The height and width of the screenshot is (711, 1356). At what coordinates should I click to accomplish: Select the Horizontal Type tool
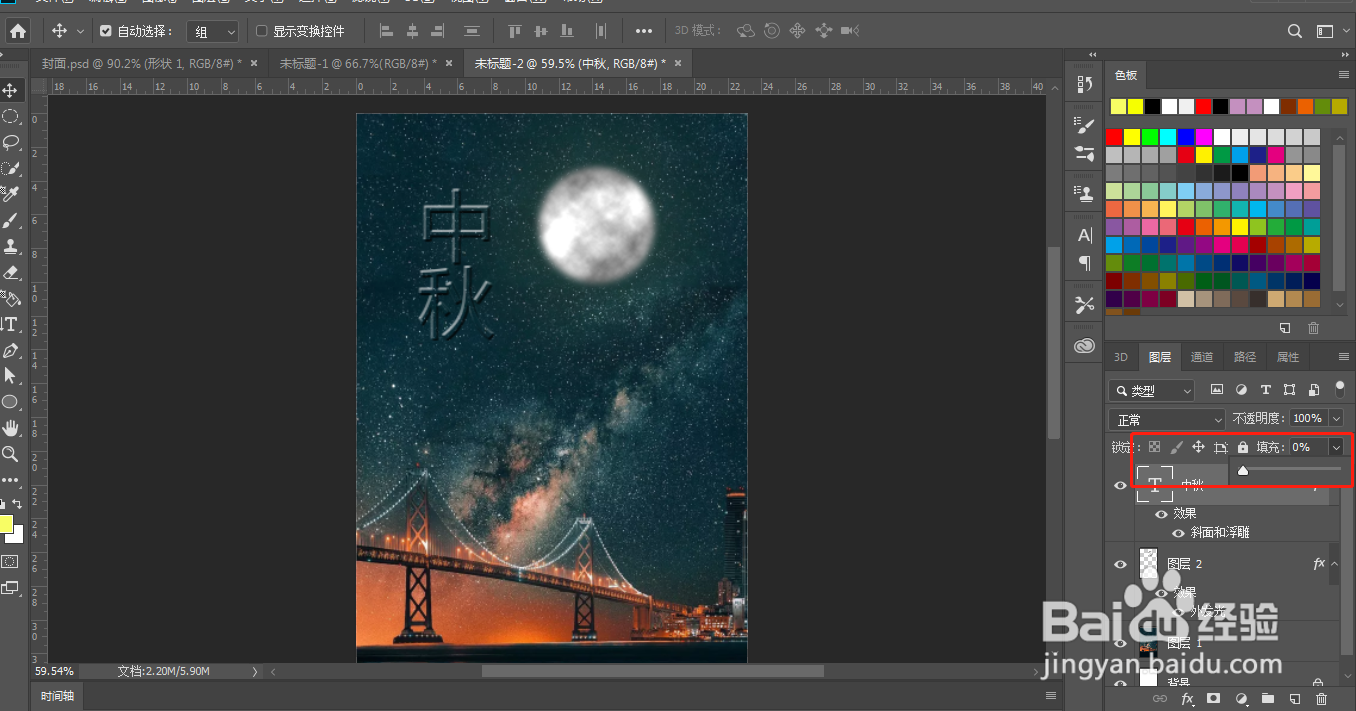11,324
